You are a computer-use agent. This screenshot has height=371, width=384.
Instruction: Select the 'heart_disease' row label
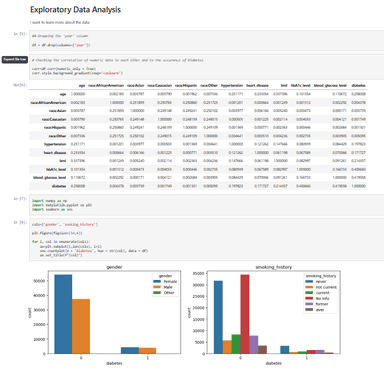(x=55, y=152)
